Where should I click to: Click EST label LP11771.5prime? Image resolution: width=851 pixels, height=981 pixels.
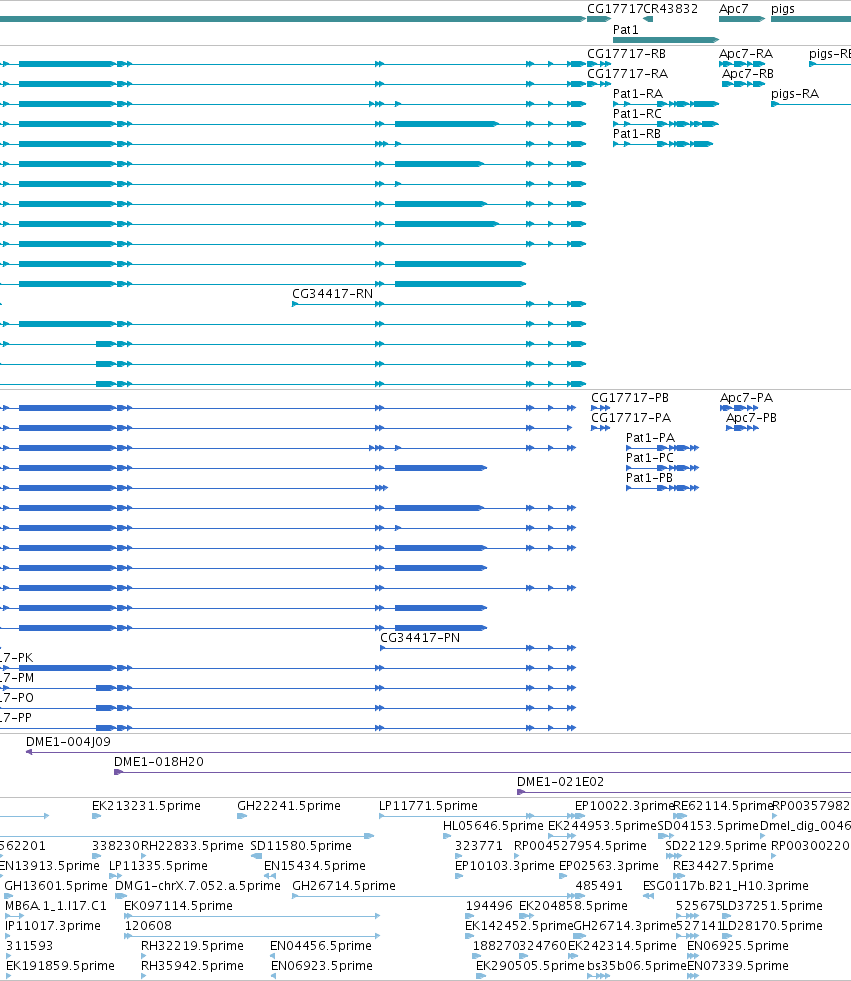pyautogui.click(x=428, y=806)
